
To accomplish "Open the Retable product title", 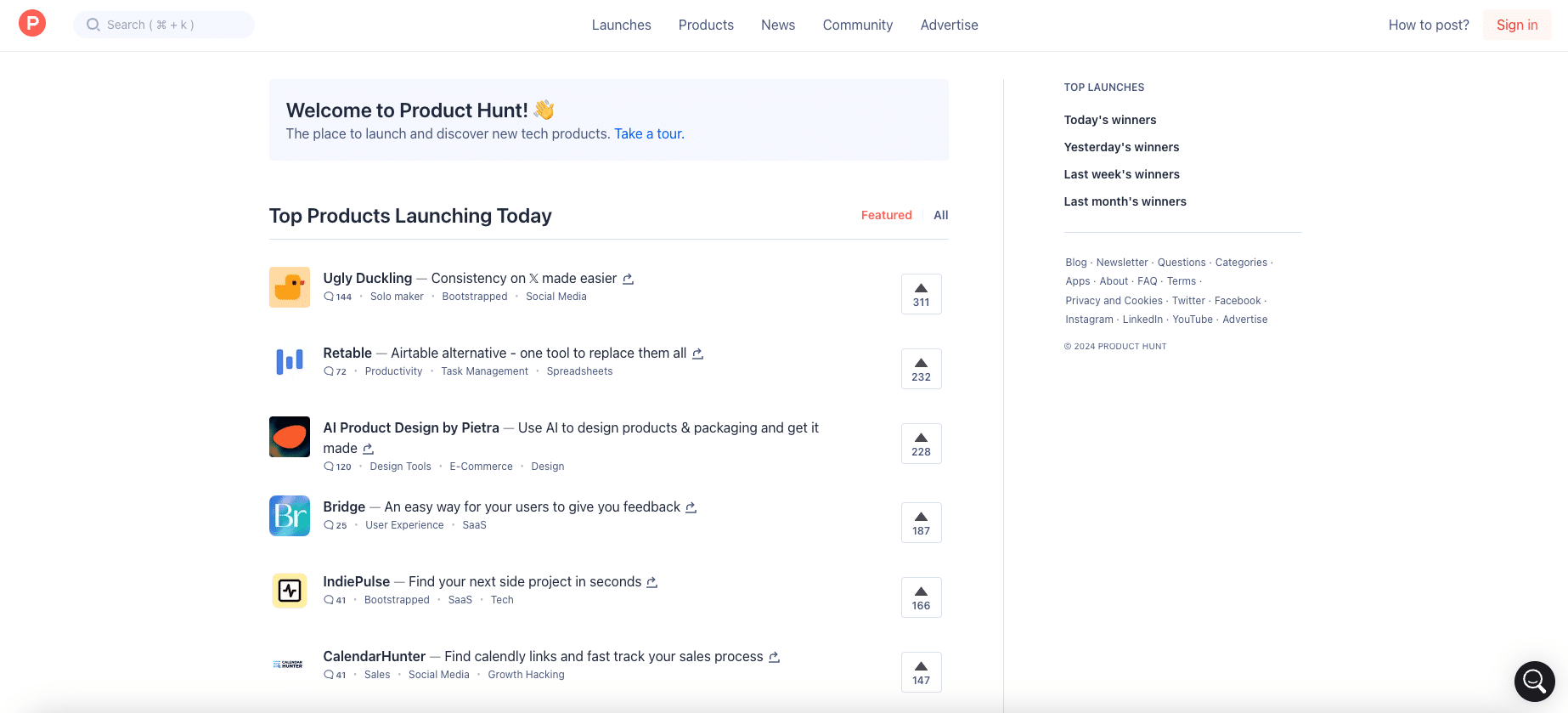I will pos(347,353).
